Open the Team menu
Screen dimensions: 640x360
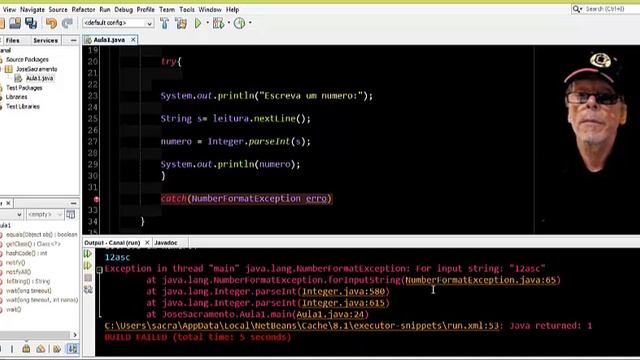point(167,9)
